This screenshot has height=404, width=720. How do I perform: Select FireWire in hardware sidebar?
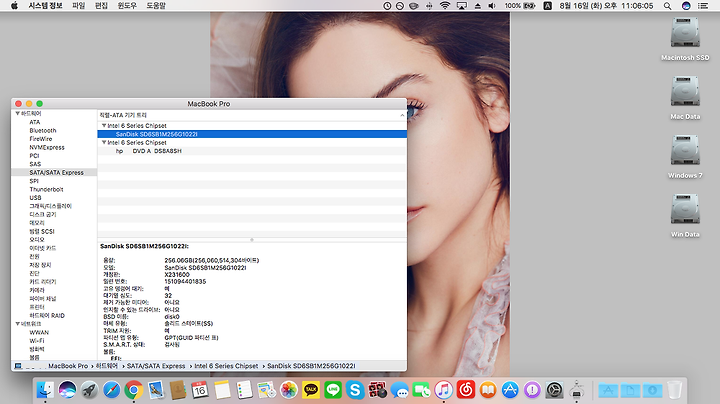click(x=41, y=139)
